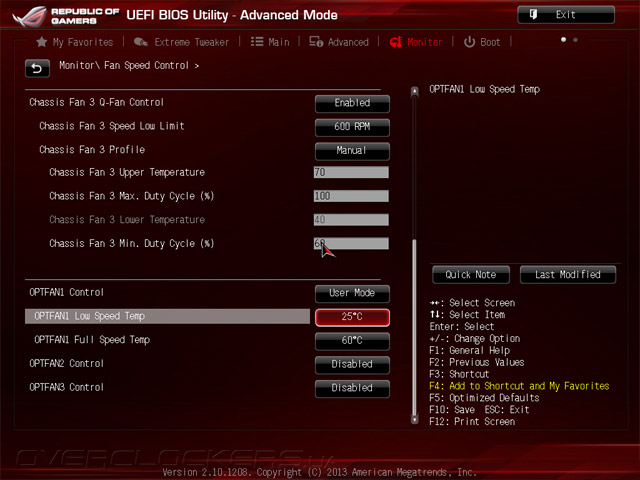Select OPTFAN1 Control label
This screenshot has width=640, height=480.
point(66,292)
